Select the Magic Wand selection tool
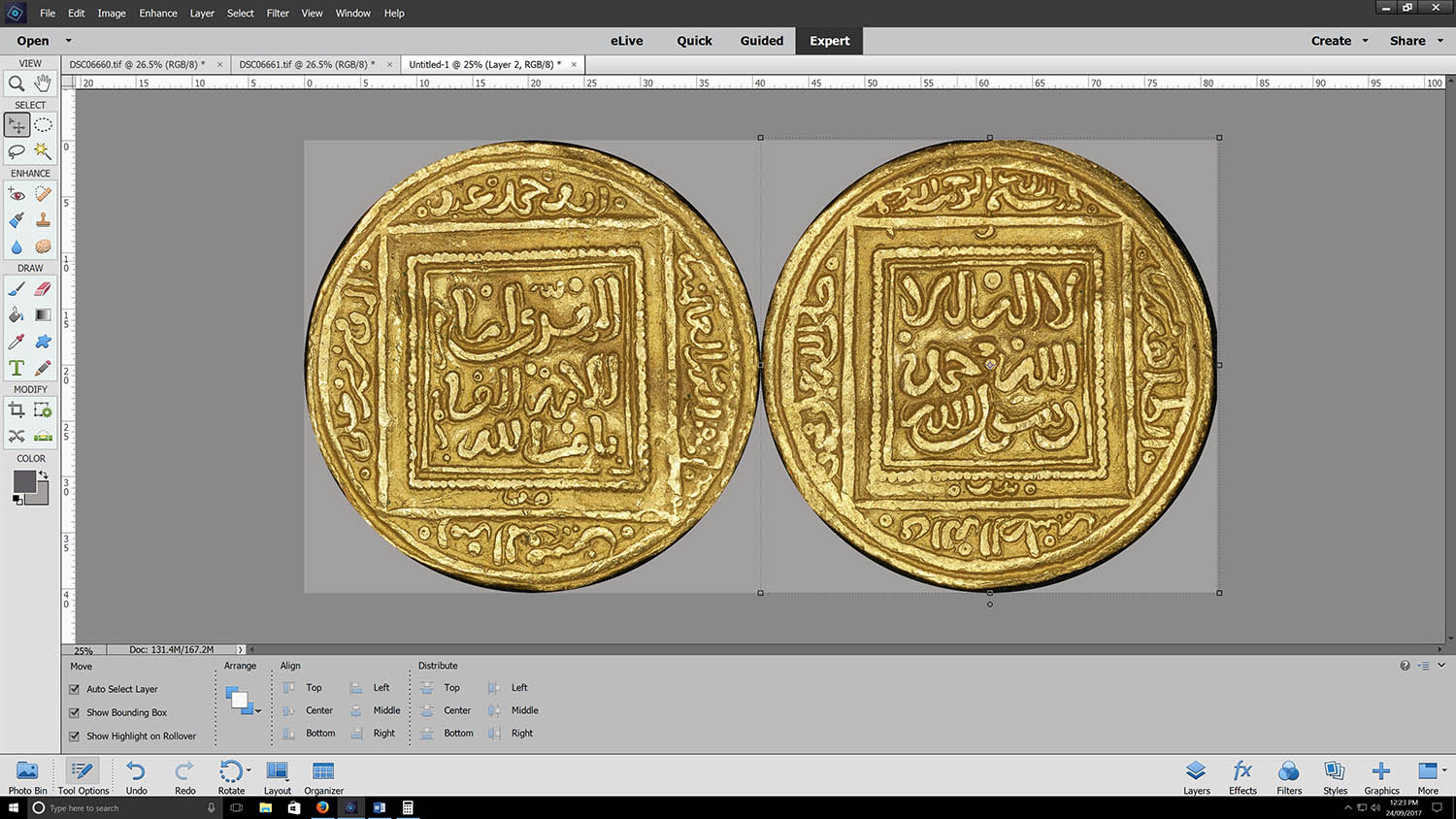This screenshot has width=1456, height=819. 43,151
